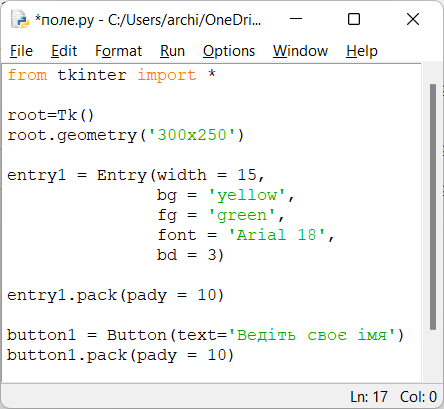Click the 'Arial 18' font string
Screen dimensions: 444x409
coord(276,235)
